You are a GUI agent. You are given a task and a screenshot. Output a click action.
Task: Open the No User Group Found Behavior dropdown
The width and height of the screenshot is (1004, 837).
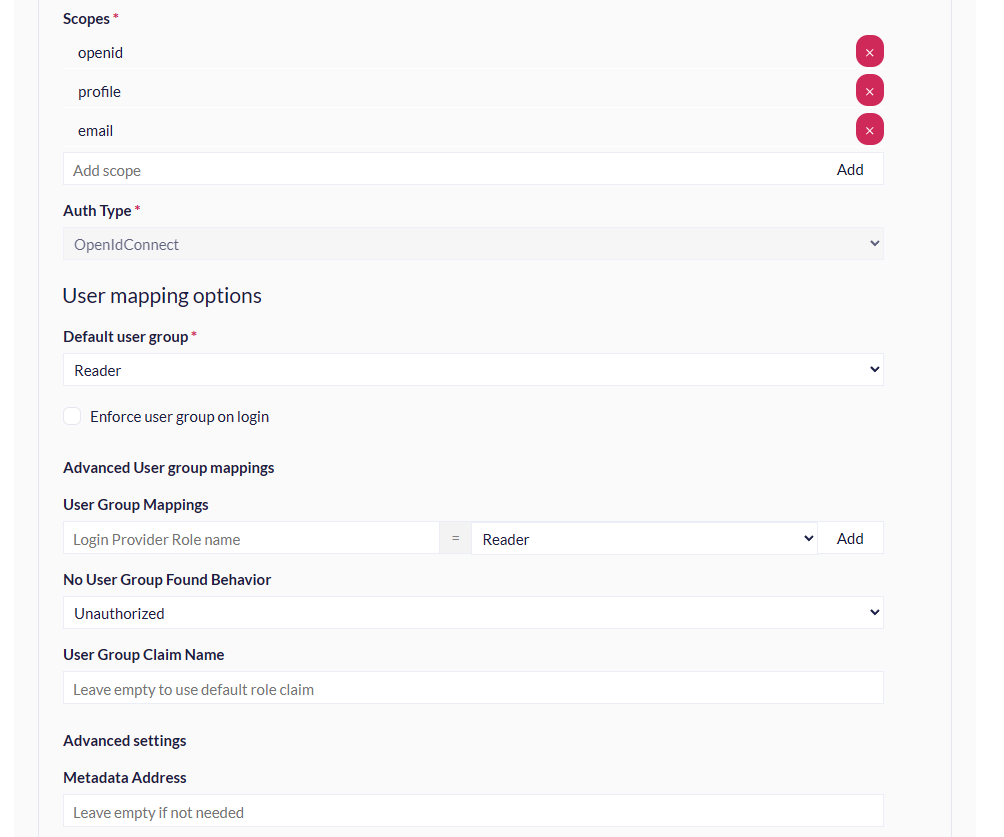coord(473,611)
